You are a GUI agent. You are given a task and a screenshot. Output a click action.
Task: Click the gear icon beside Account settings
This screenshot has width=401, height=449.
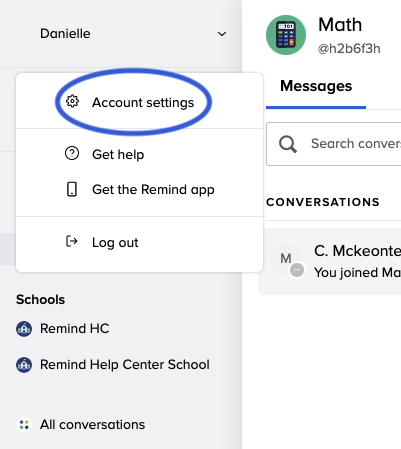coord(72,101)
